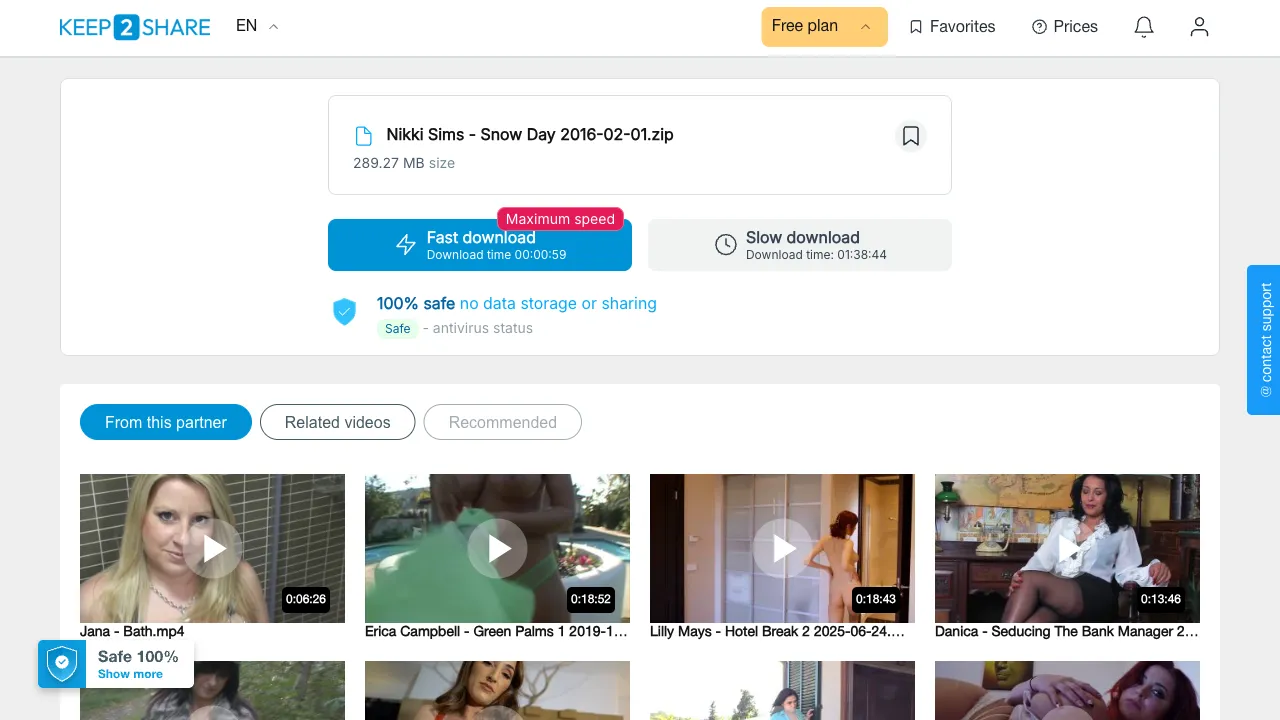Expand the Free plan dropdown
The width and height of the screenshot is (1280, 720).
tap(824, 27)
